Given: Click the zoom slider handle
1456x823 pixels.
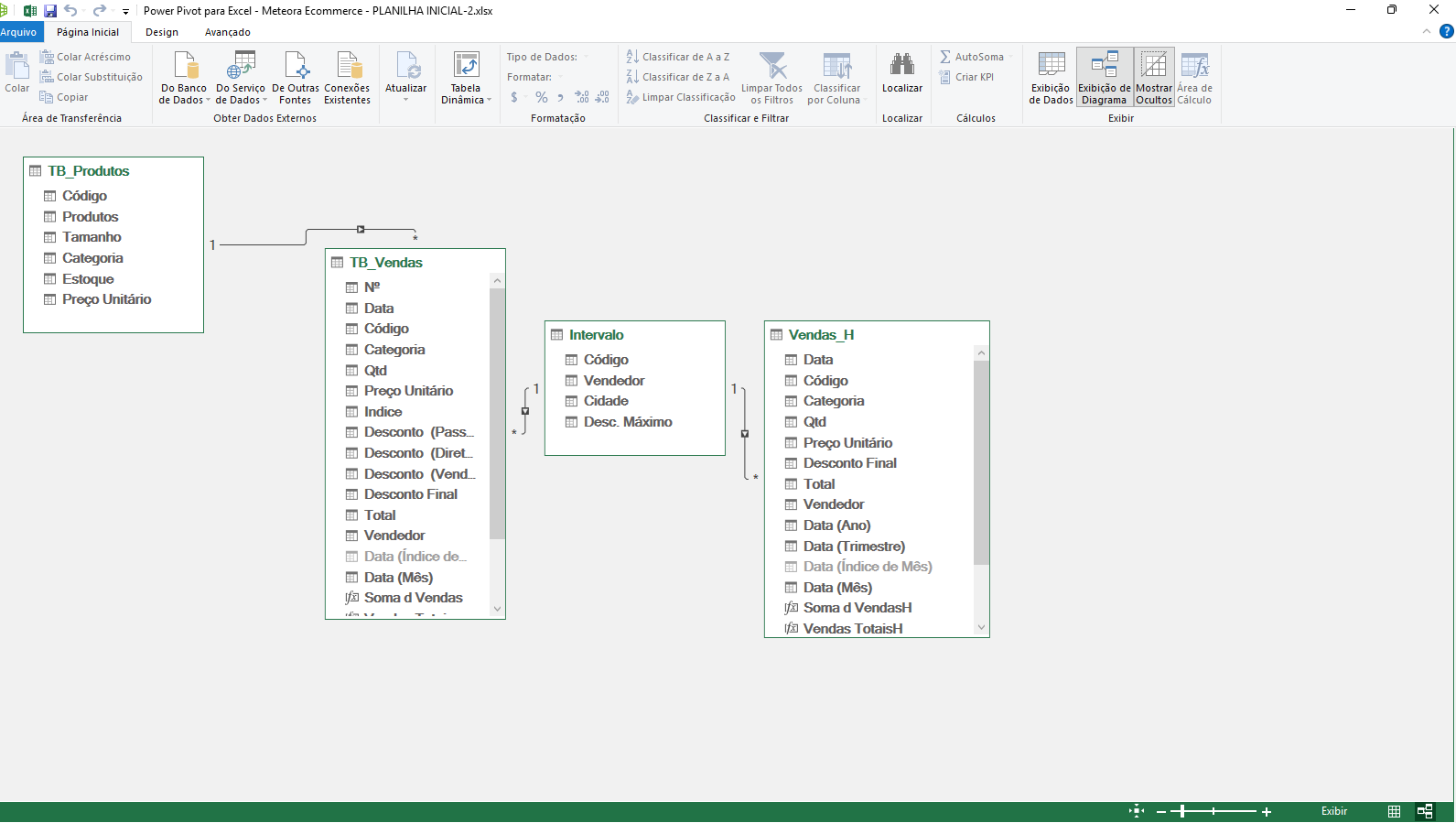Looking at the screenshot, I should click(1182, 811).
